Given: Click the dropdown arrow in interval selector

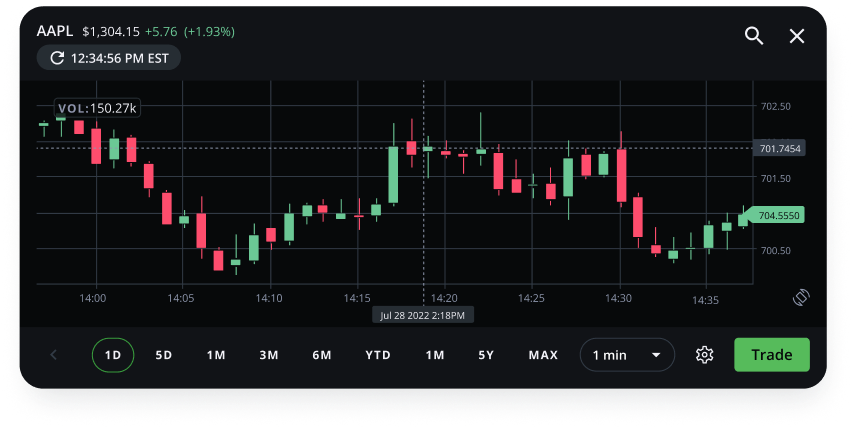Looking at the screenshot, I should click(657, 355).
